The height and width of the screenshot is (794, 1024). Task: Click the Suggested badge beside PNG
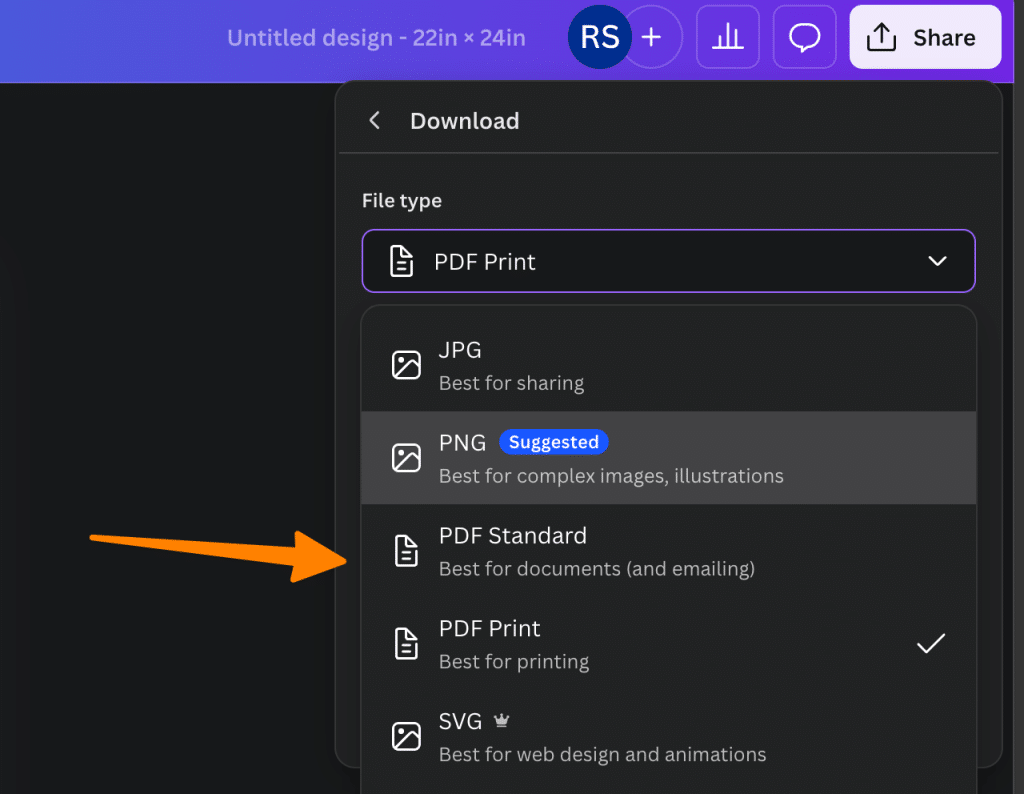coord(554,442)
